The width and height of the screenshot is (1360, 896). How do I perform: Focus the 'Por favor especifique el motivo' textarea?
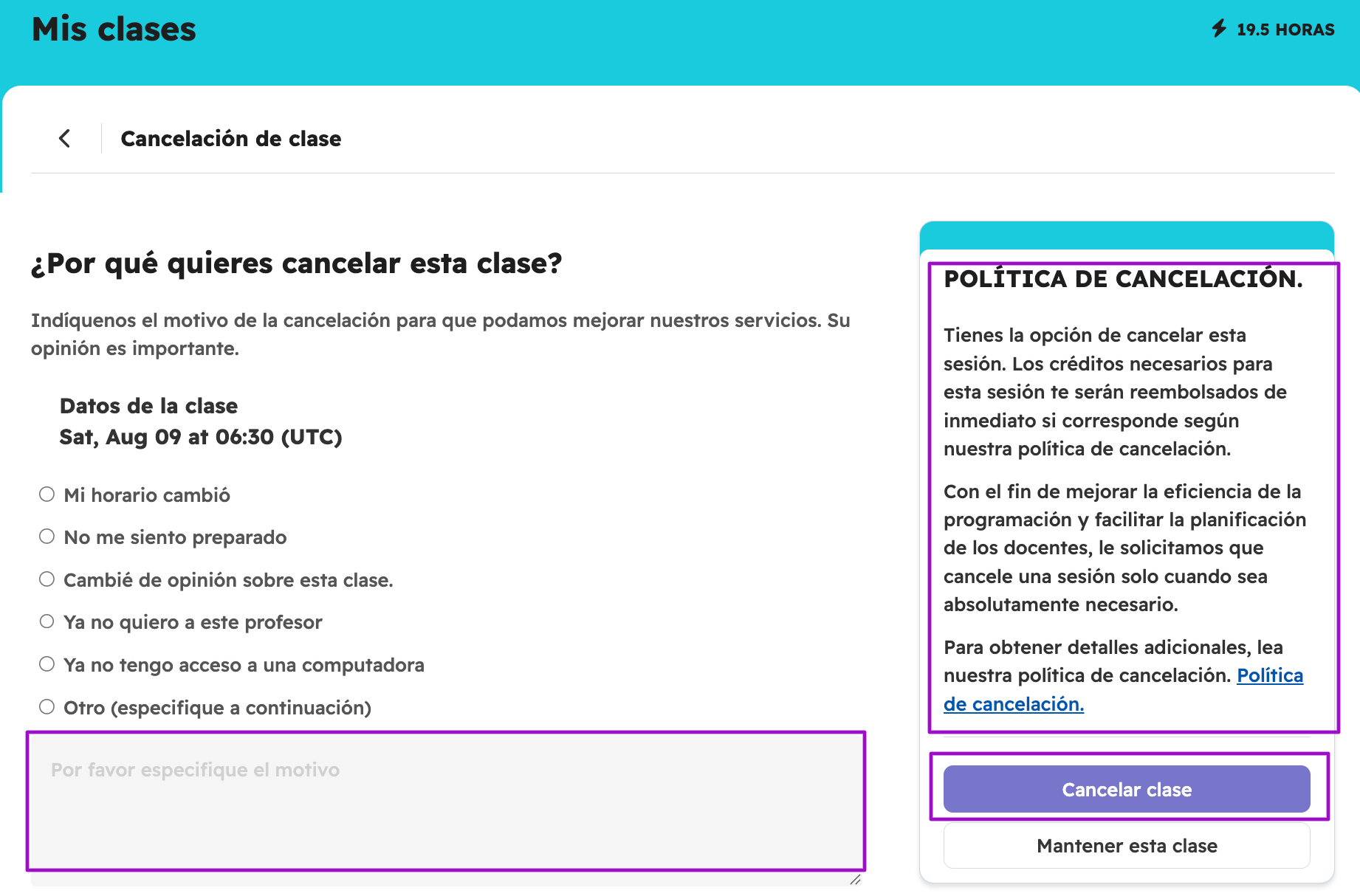pyautogui.click(x=447, y=809)
